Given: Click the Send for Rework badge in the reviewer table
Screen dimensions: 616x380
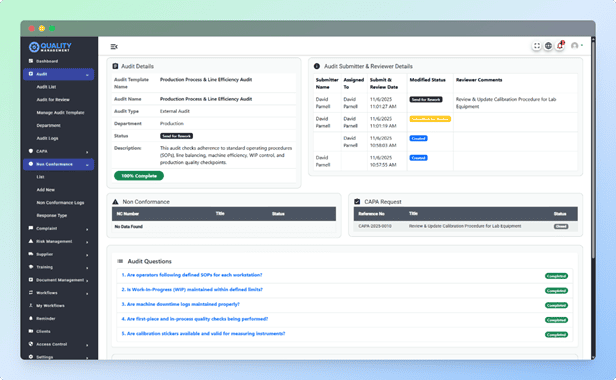Looking at the screenshot, I should tap(426, 99).
